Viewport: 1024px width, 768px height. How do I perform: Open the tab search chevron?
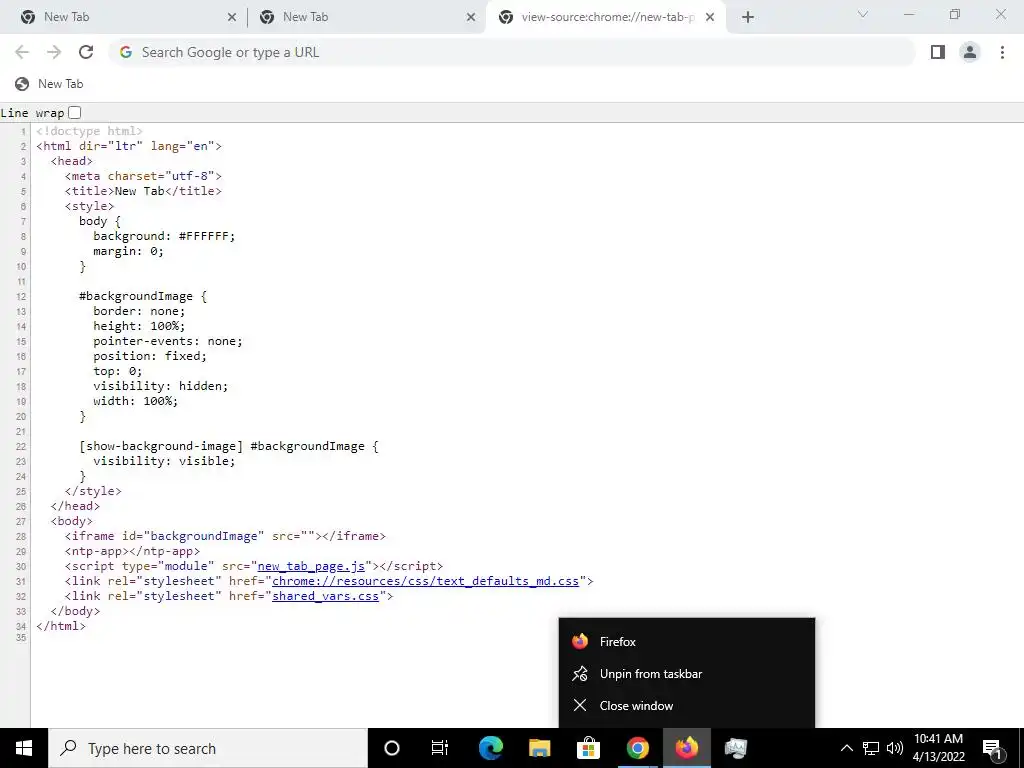click(863, 14)
